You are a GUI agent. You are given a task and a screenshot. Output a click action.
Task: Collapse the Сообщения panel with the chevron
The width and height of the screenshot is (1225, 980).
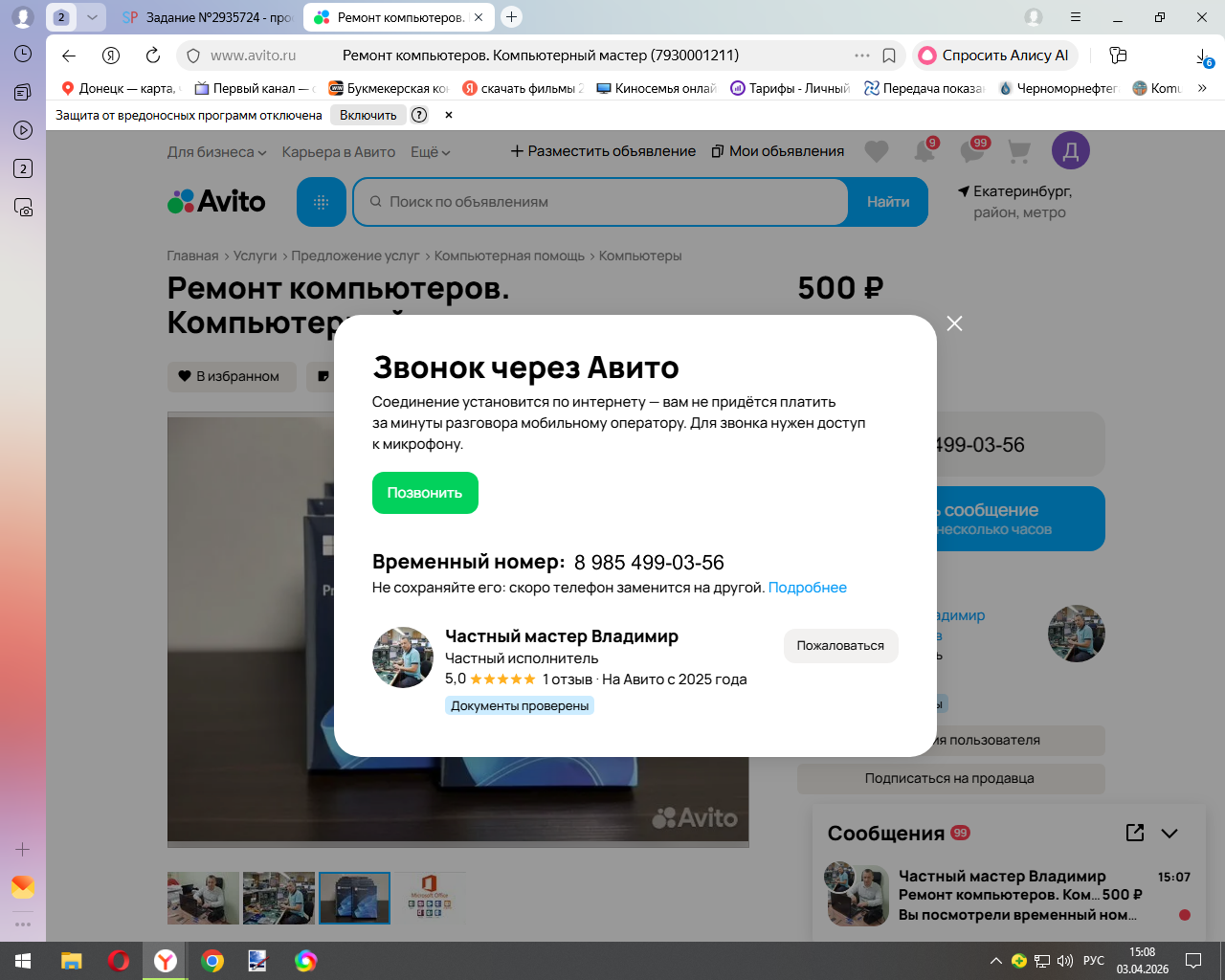1169,833
